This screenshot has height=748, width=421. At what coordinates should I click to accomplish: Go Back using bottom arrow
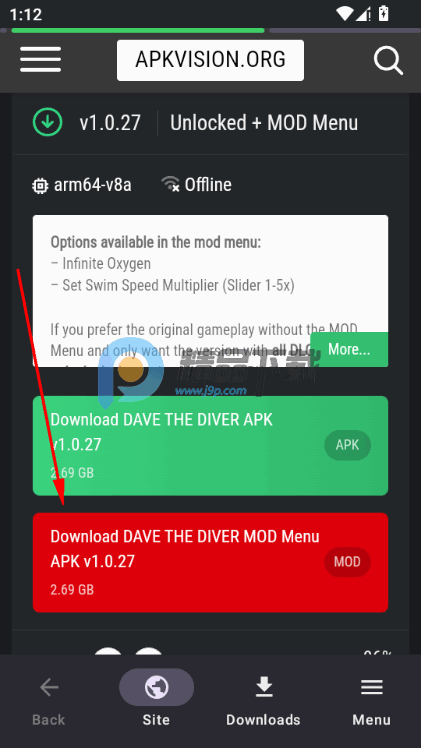(49, 687)
